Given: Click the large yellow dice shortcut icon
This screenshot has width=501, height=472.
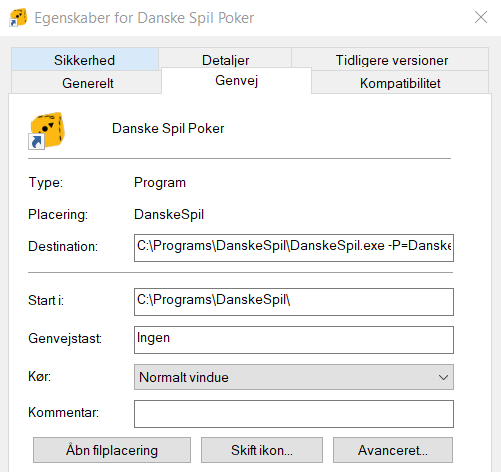Looking at the screenshot, I should click(47, 131).
